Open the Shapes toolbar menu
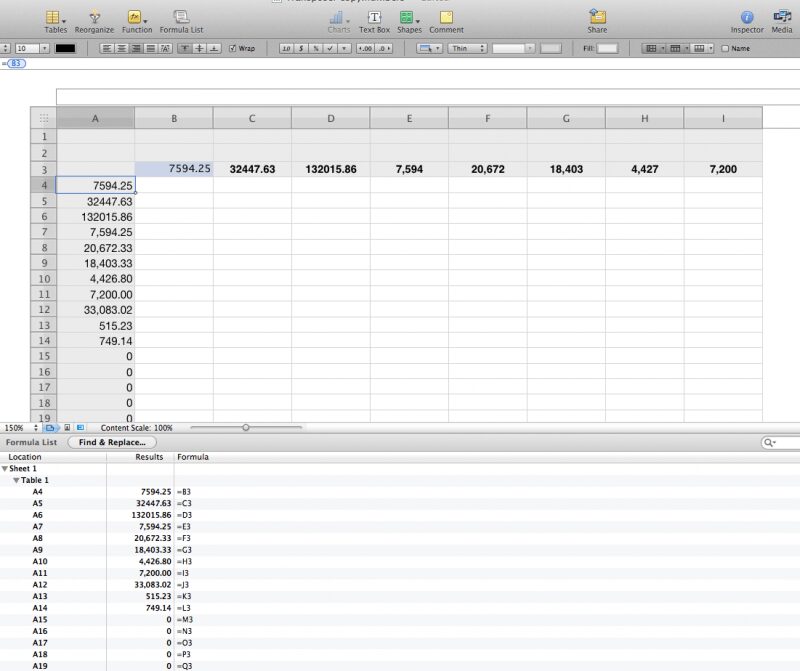This screenshot has width=800, height=671. [x=409, y=18]
